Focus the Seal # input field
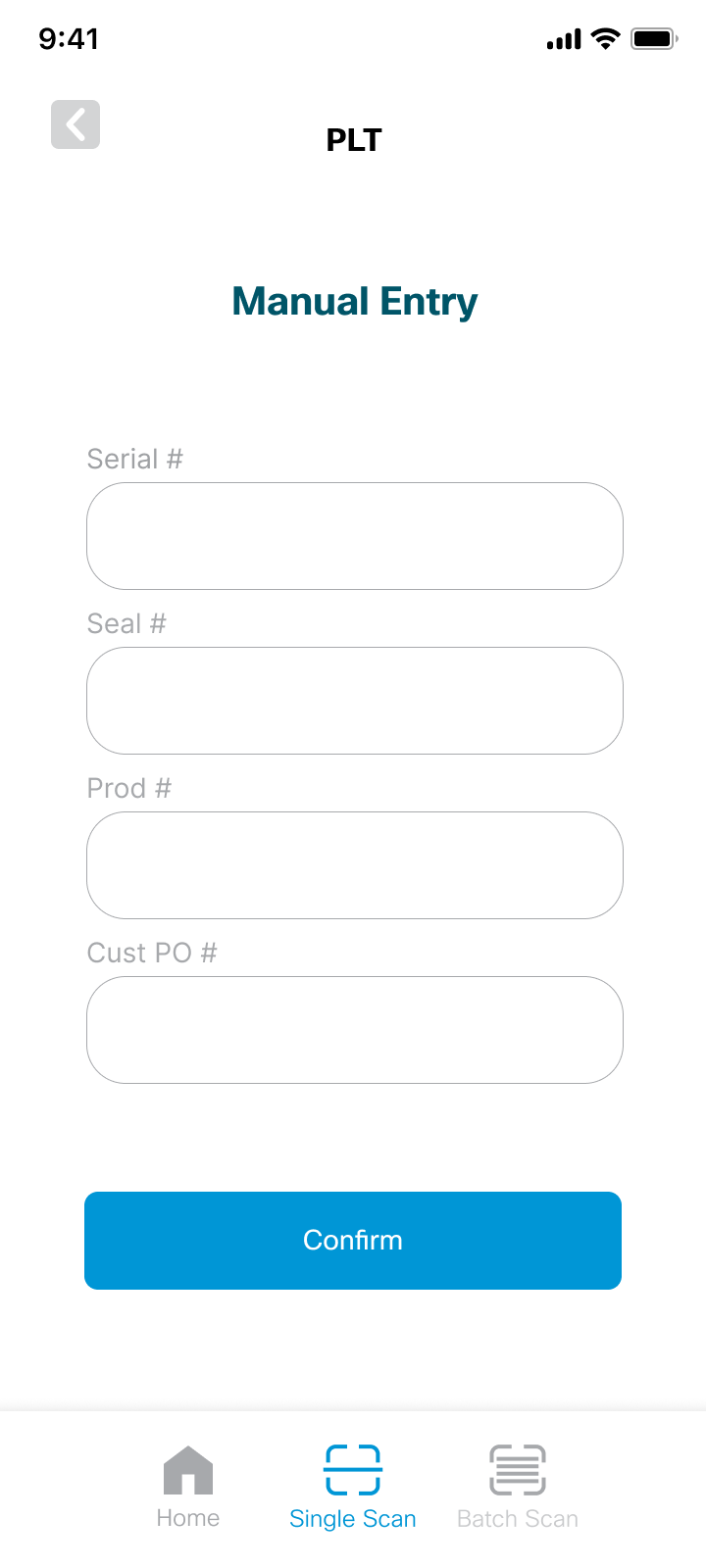The image size is (706, 1568). pyautogui.click(x=355, y=701)
